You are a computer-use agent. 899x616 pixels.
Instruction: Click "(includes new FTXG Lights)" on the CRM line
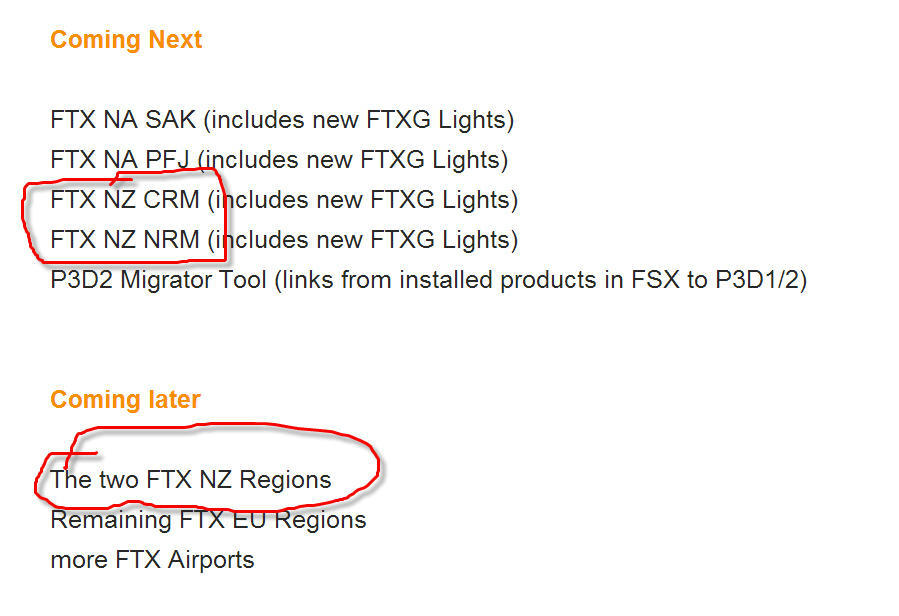point(363,200)
